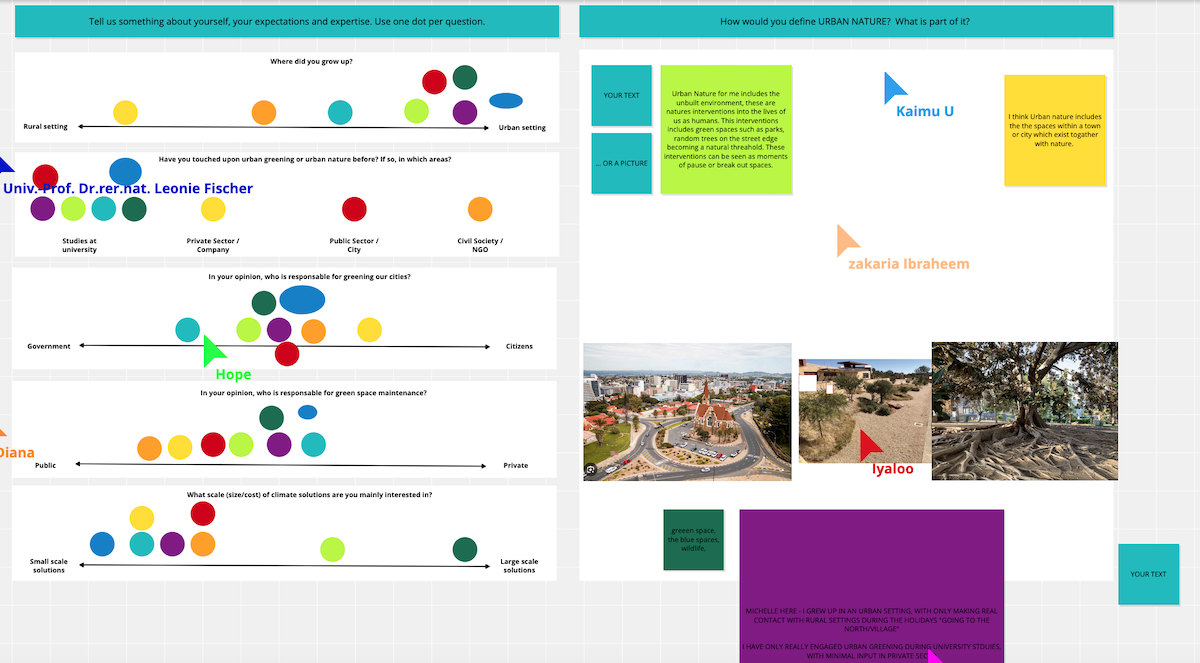Click 'Urban setting' label
Image resolution: width=1200 pixels, height=663 pixels.
522,127
